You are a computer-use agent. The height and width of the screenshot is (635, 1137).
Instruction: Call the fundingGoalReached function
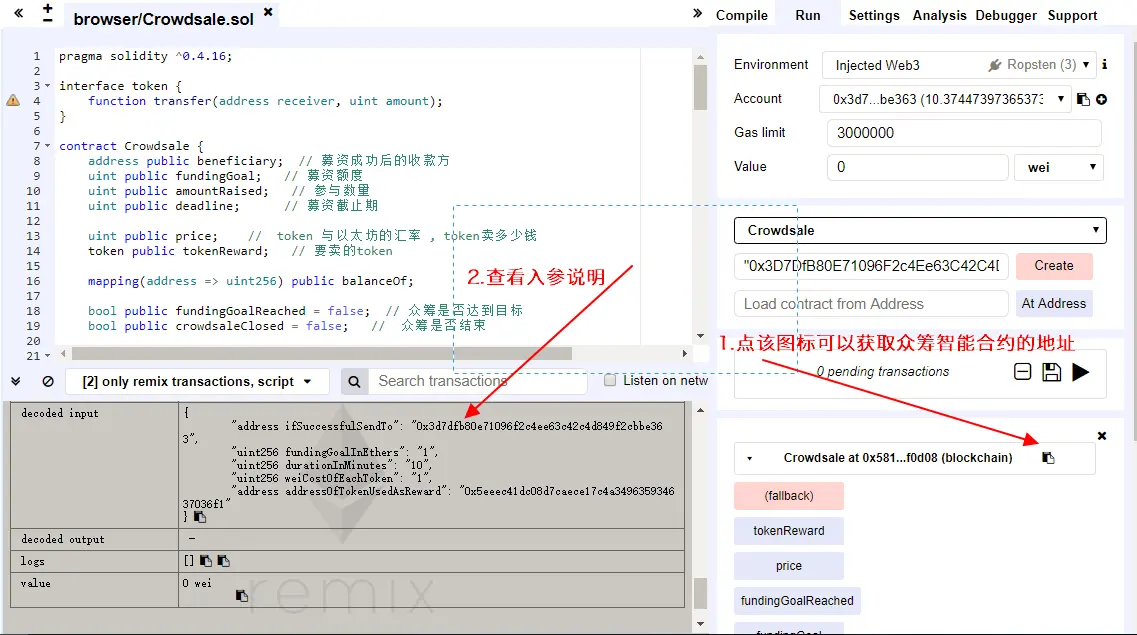click(797, 600)
